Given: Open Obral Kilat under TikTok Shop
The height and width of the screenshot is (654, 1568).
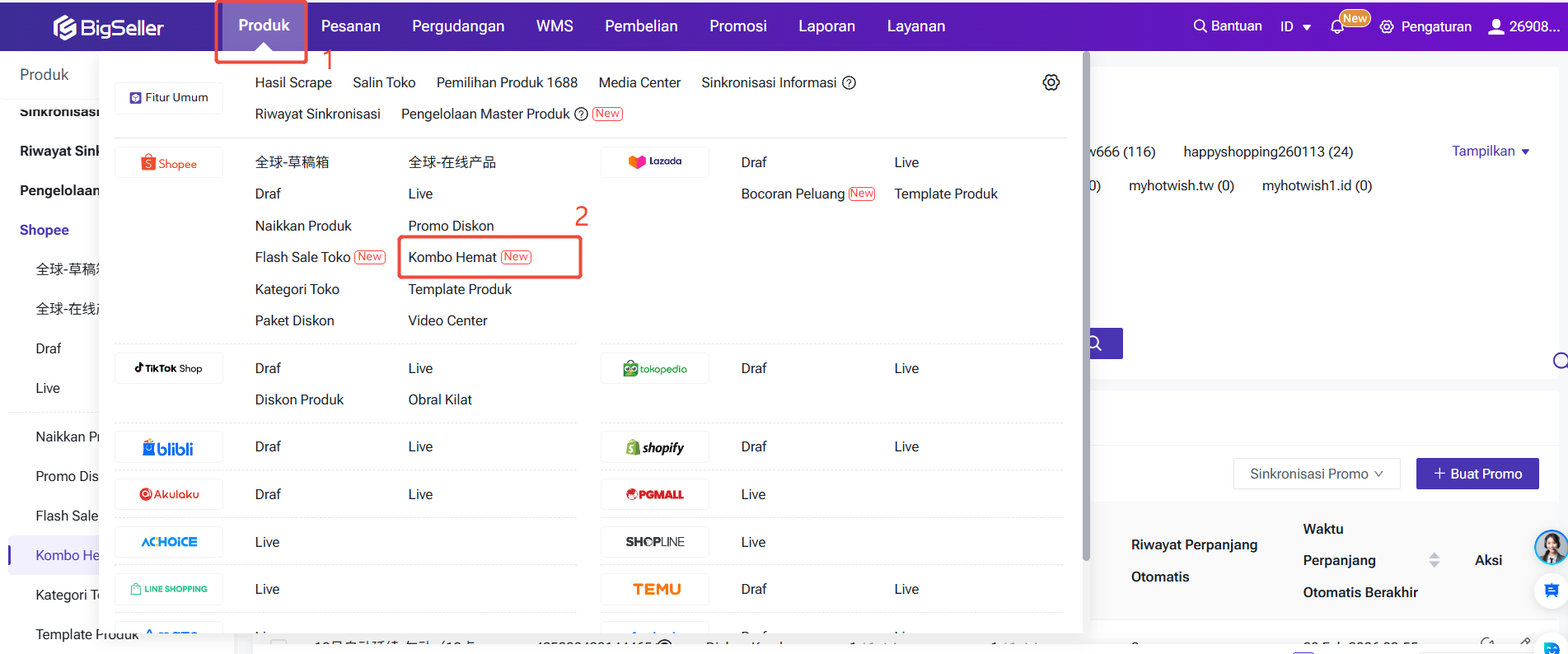Looking at the screenshot, I should coord(440,399).
